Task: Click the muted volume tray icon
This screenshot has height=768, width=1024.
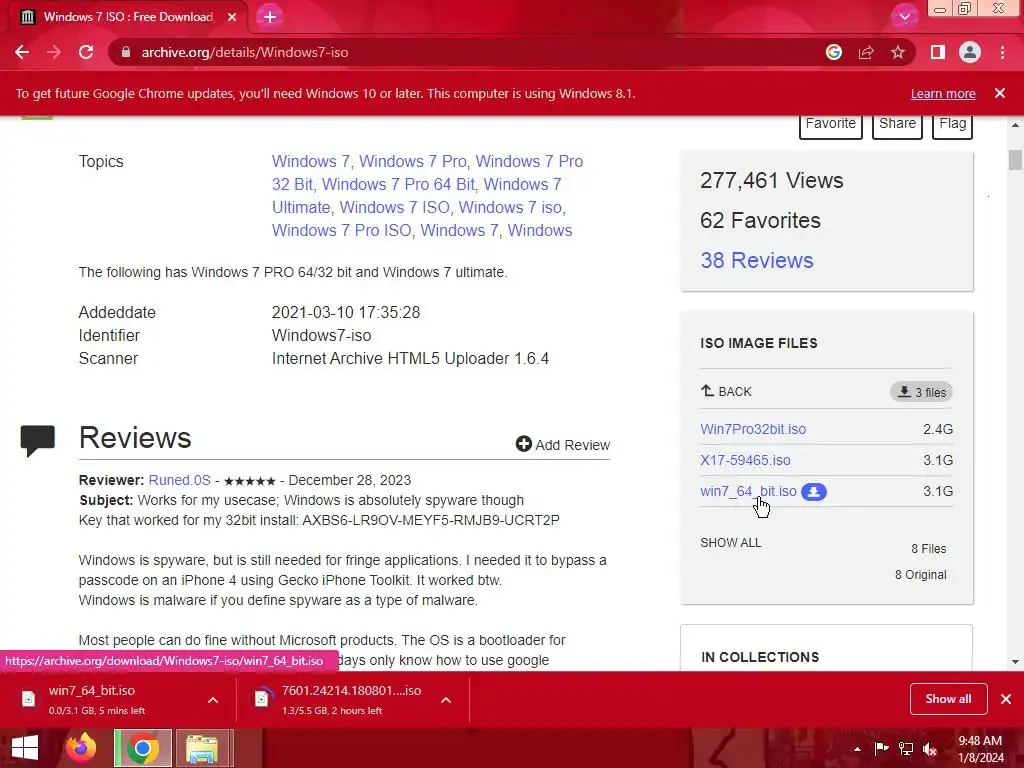Action: pyautogui.click(x=930, y=748)
